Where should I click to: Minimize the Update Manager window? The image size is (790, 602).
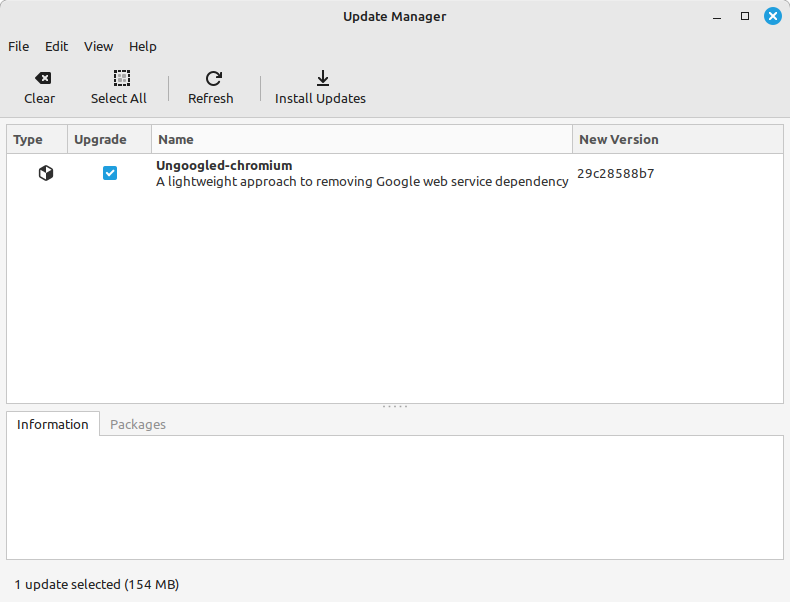[x=717, y=17]
